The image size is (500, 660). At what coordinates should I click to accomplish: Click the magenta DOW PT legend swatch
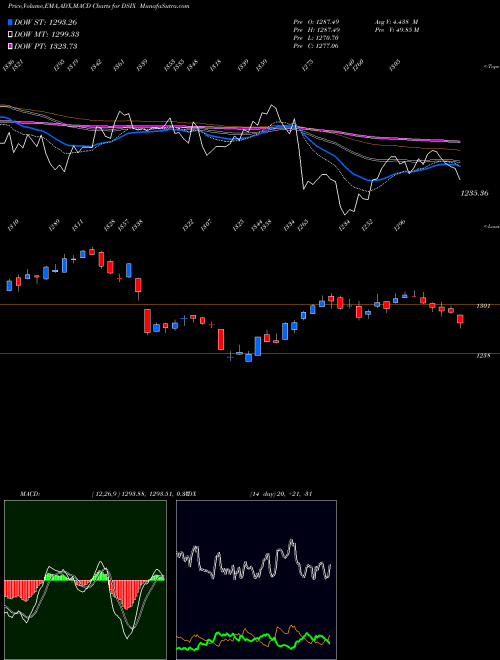[x=11, y=46]
